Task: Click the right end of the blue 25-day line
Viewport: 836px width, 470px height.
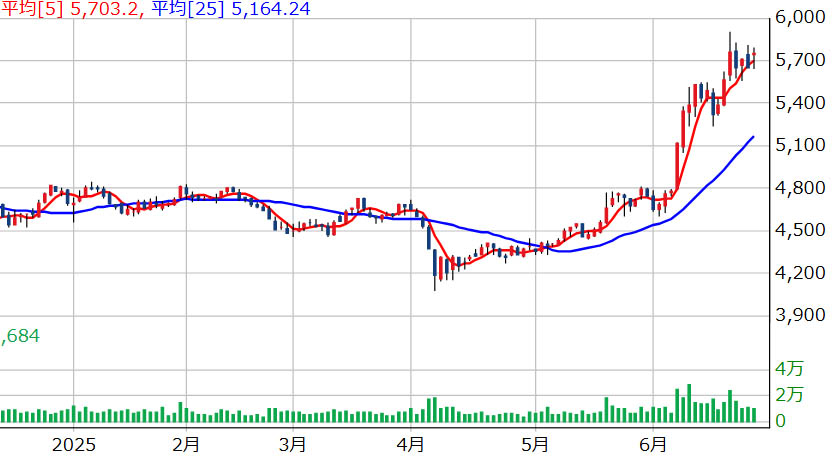Action: pos(753,137)
